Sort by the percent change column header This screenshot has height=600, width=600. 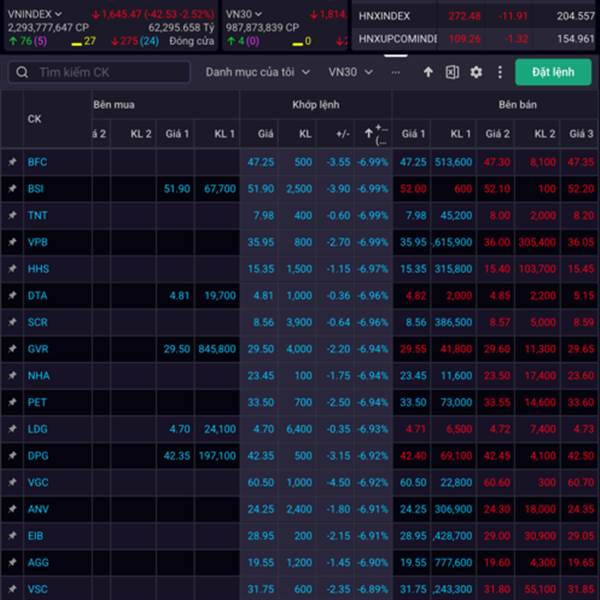pyautogui.click(x=374, y=134)
